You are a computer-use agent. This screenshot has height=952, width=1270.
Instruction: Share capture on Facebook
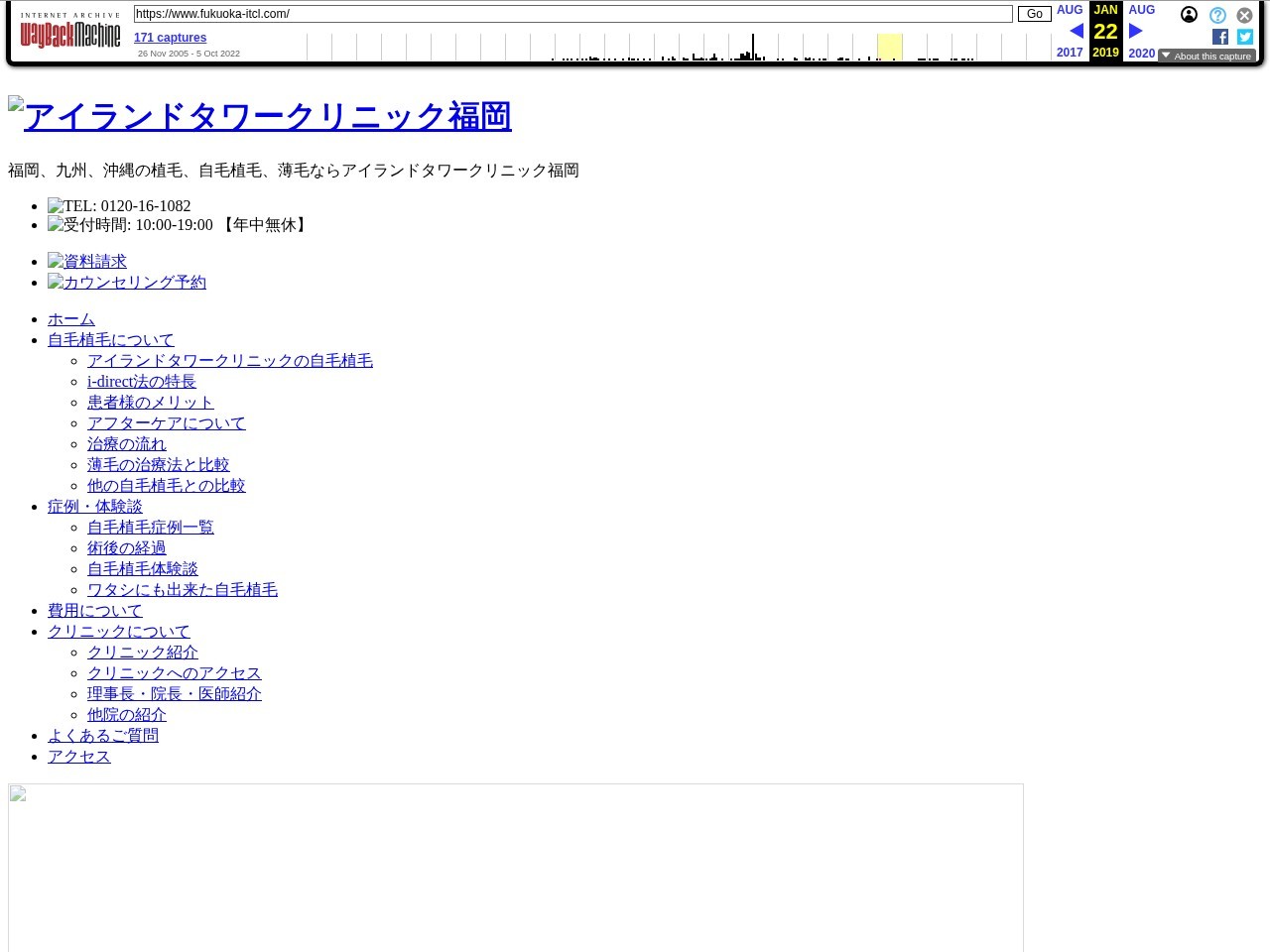pyautogui.click(x=1220, y=37)
